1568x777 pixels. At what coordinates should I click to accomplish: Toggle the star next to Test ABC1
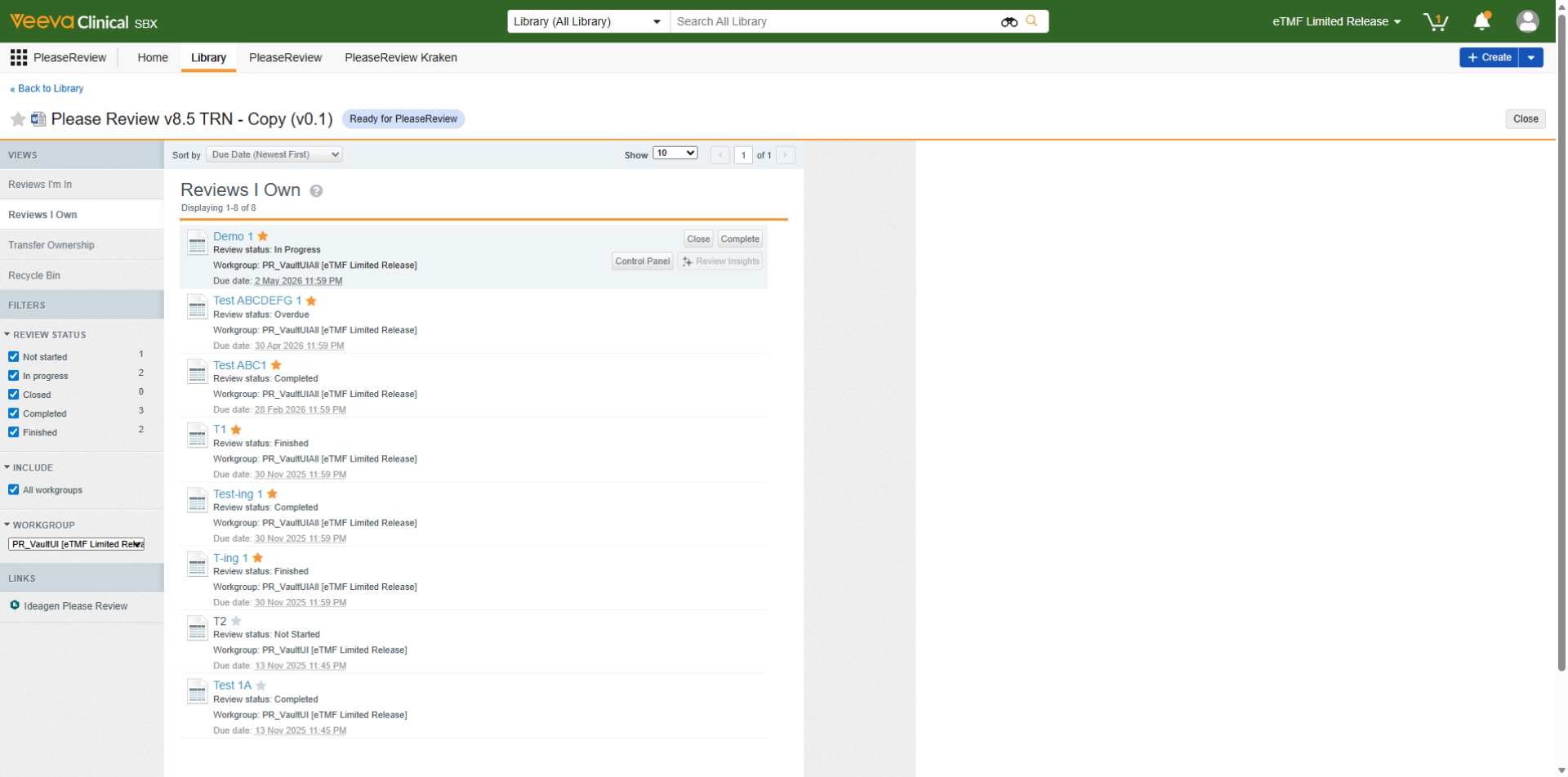tap(276, 365)
